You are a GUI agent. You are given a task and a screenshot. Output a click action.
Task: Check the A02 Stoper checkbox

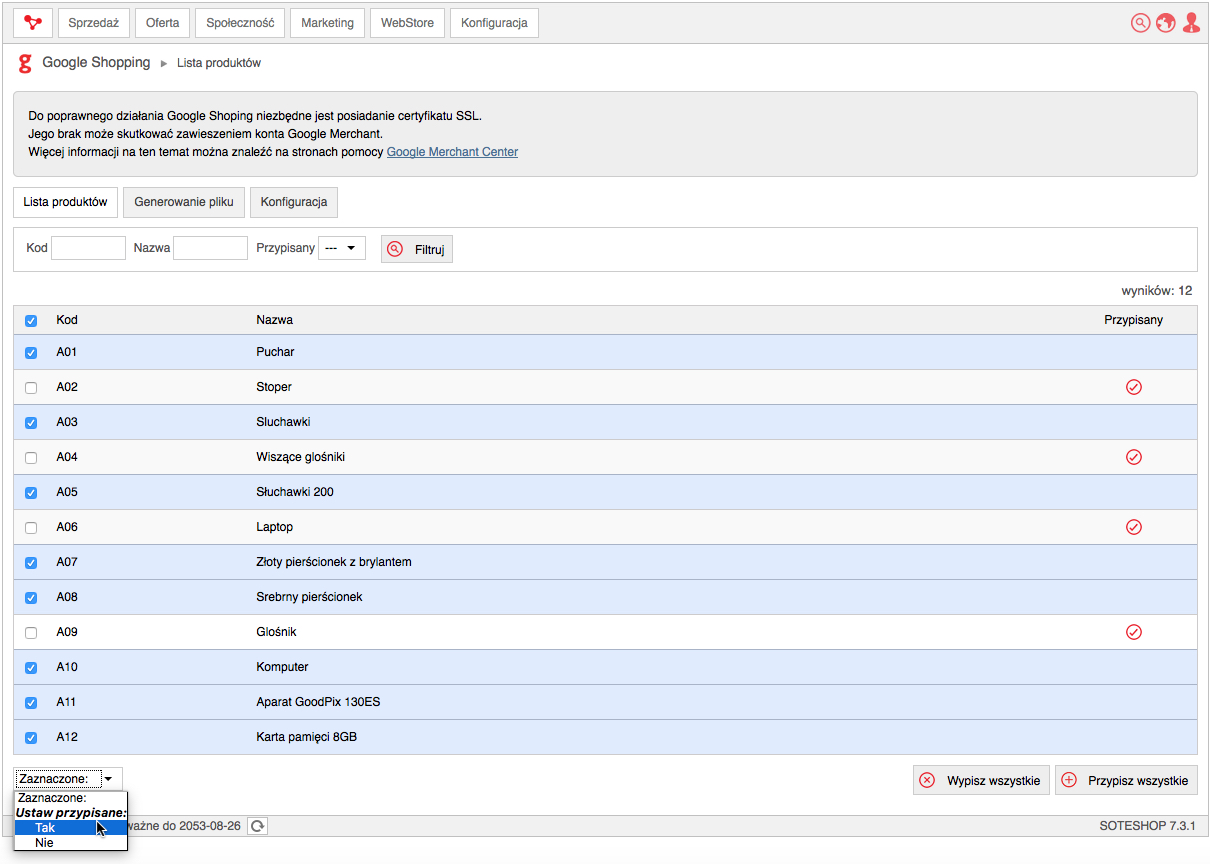31,388
